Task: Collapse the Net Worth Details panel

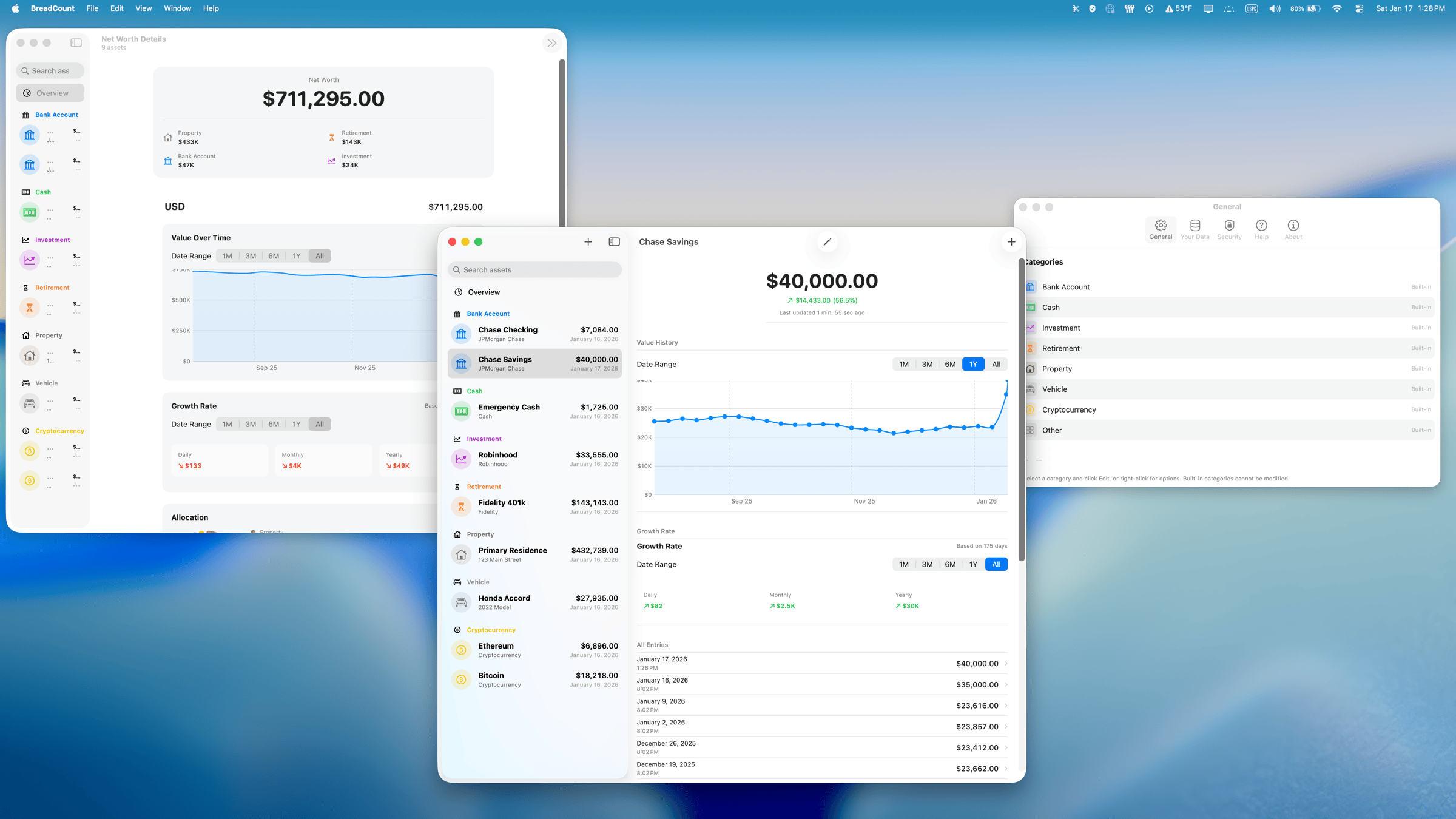Action: 551,42
